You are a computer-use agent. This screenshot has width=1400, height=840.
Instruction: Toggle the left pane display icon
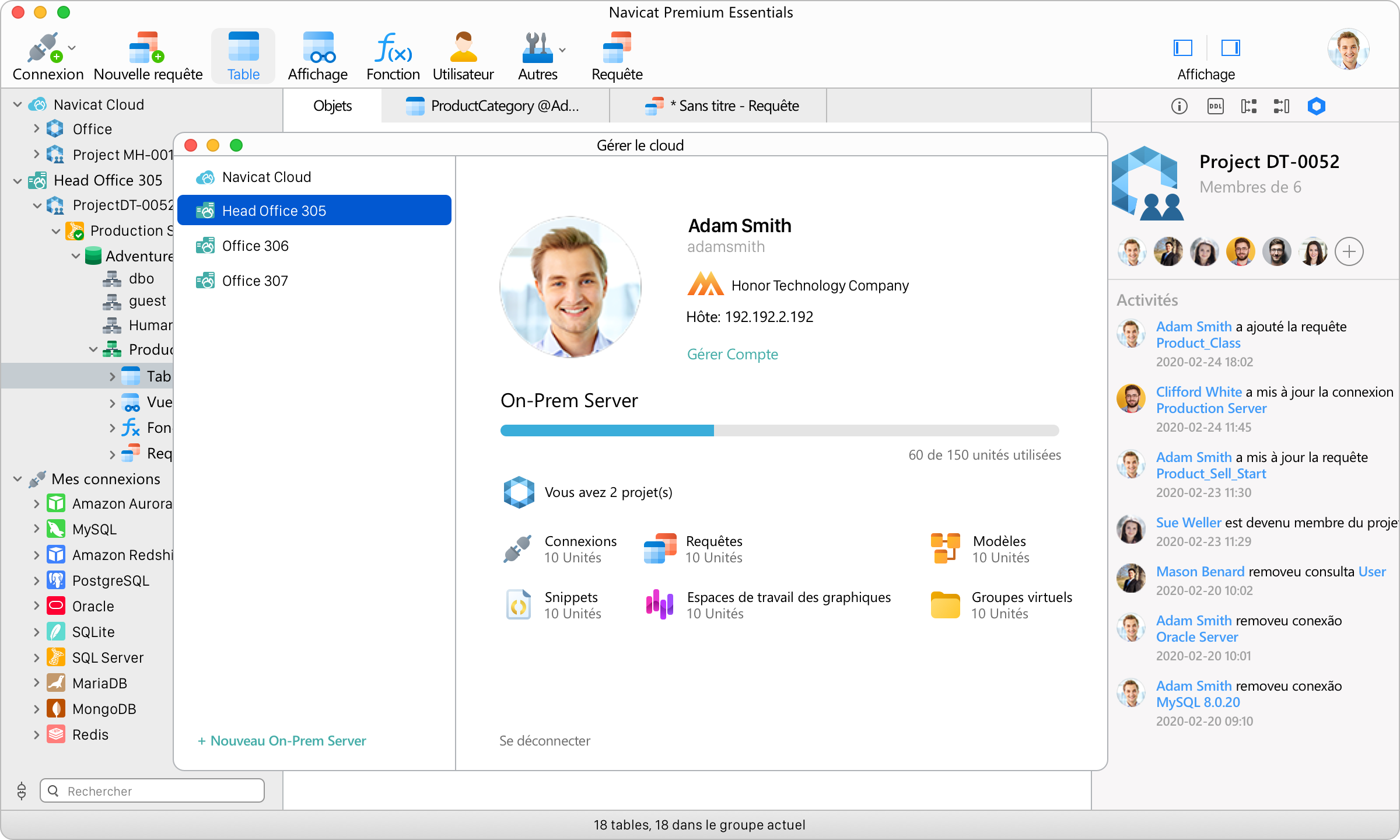click(x=1183, y=48)
